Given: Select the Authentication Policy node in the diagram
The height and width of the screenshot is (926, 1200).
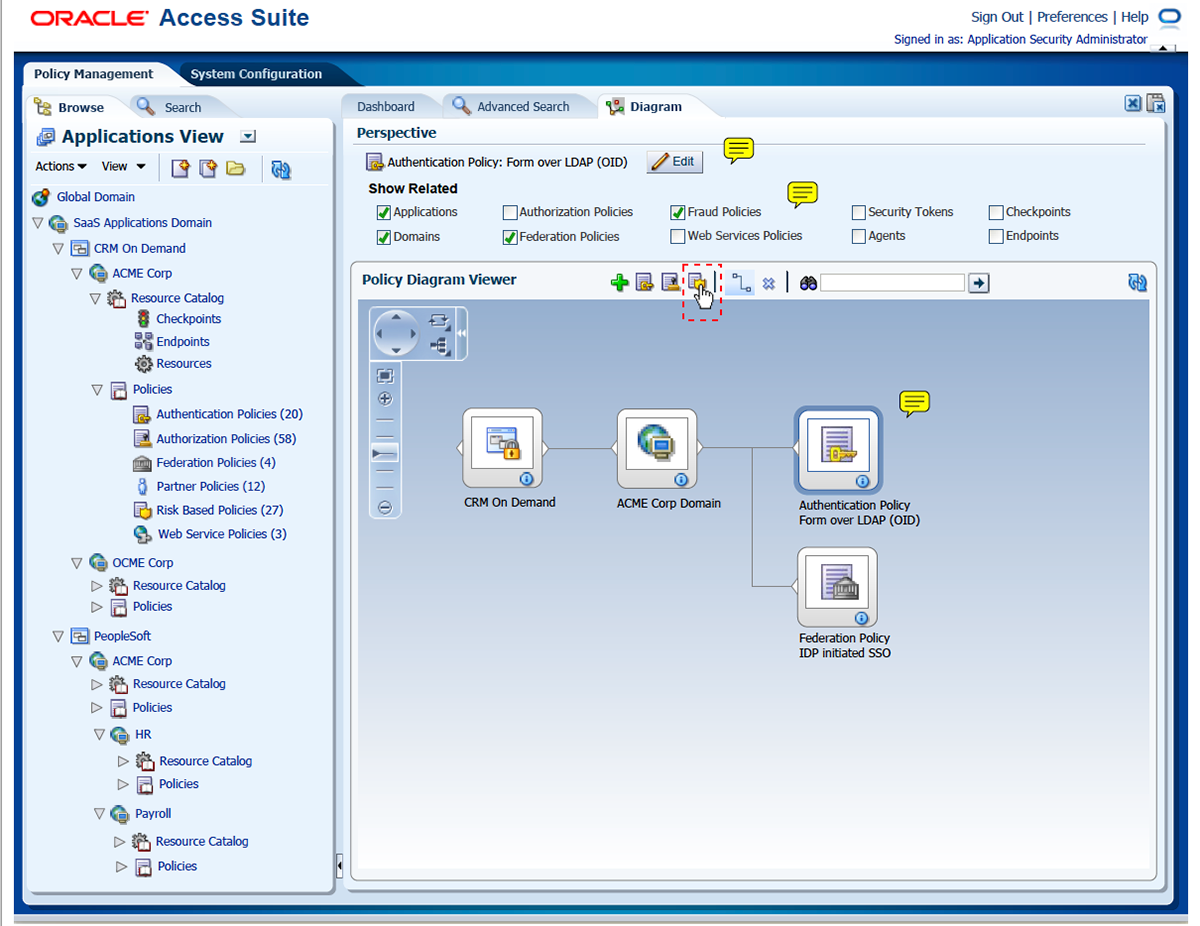Looking at the screenshot, I should coord(838,449).
